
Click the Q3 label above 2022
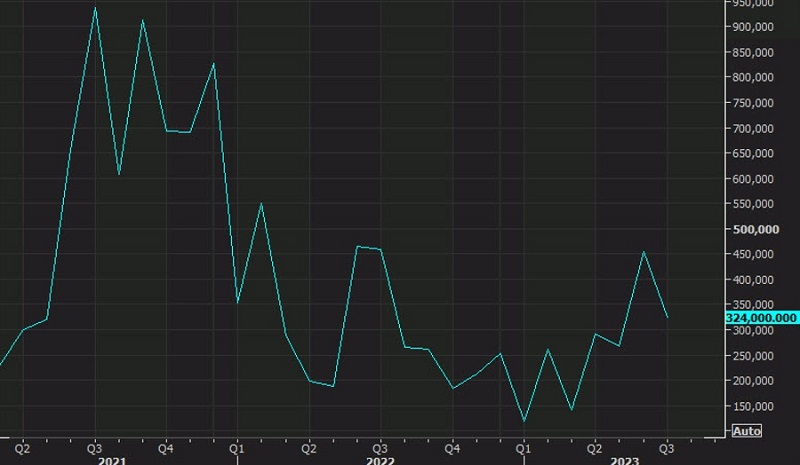tap(380, 449)
